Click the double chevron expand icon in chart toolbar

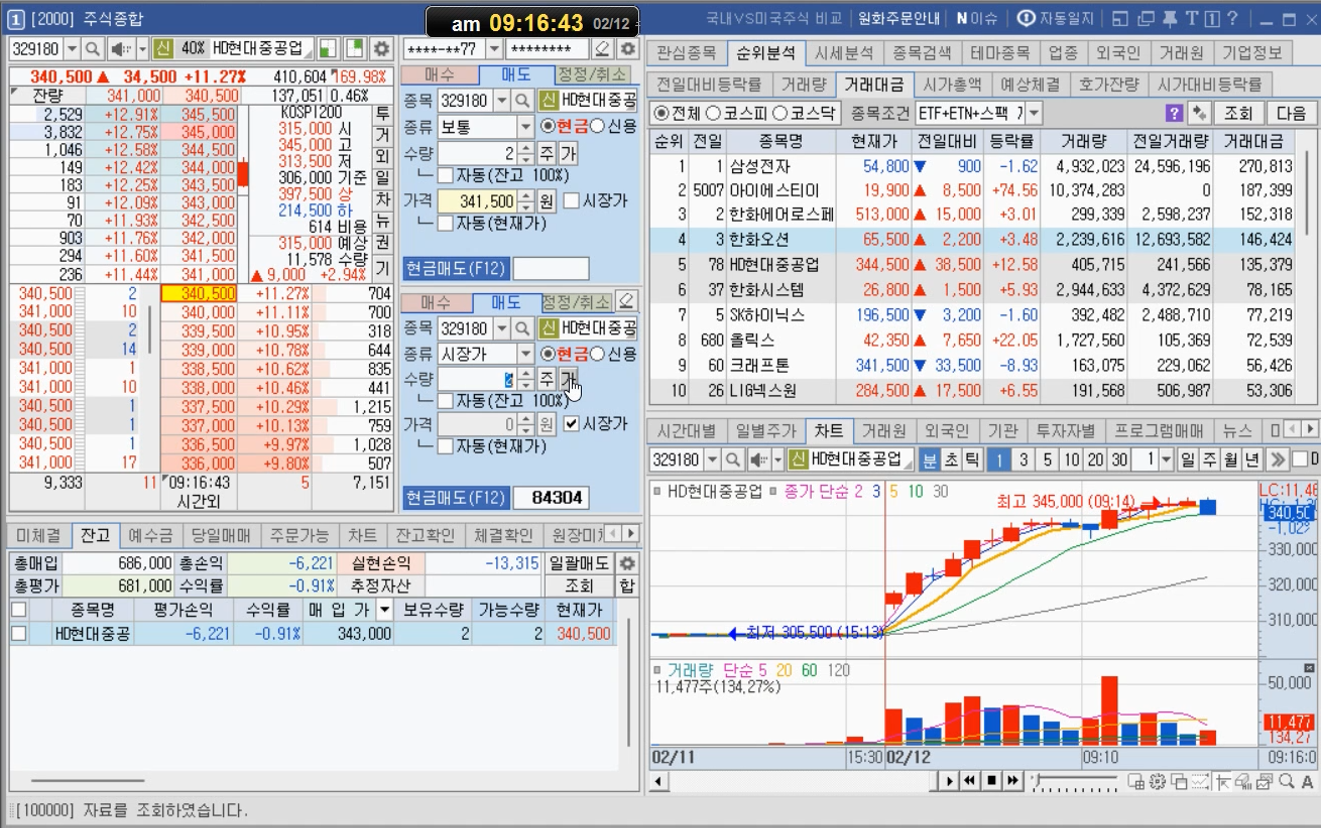click(x=1276, y=459)
